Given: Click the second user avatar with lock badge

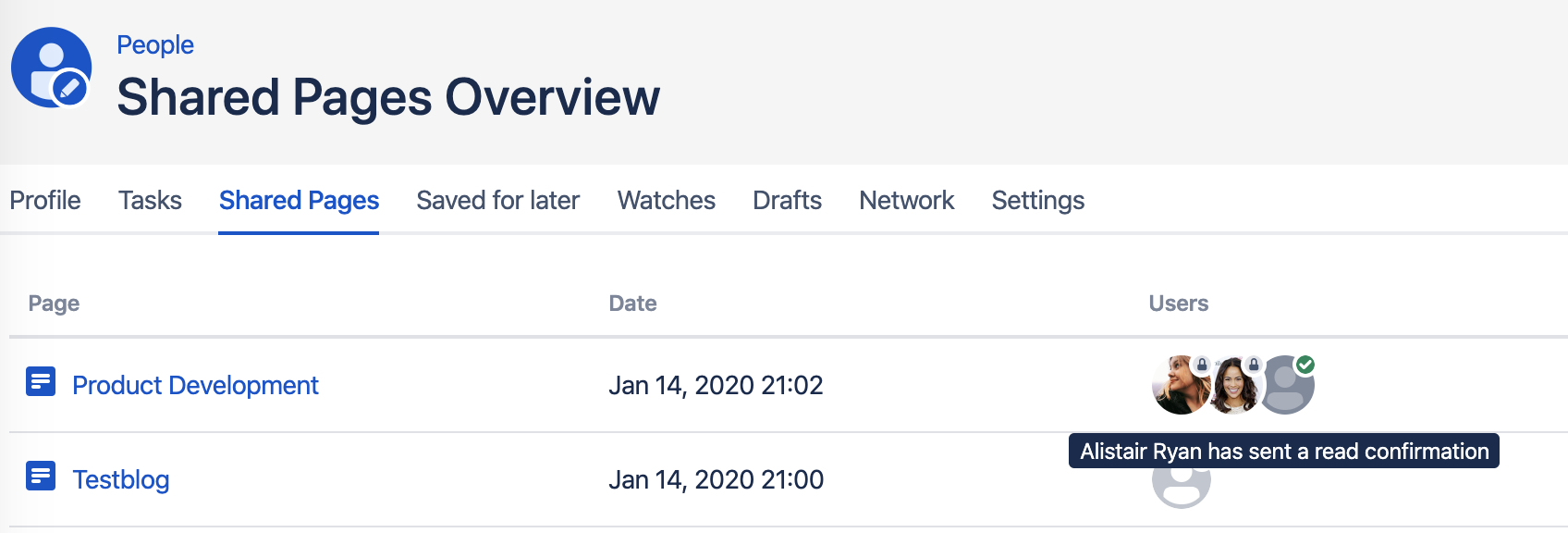Looking at the screenshot, I should (x=1233, y=385).
